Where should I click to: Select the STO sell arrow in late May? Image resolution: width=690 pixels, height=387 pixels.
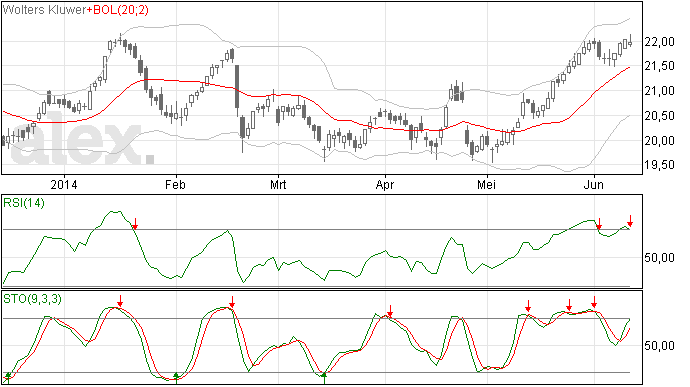[x=569, y=305]
